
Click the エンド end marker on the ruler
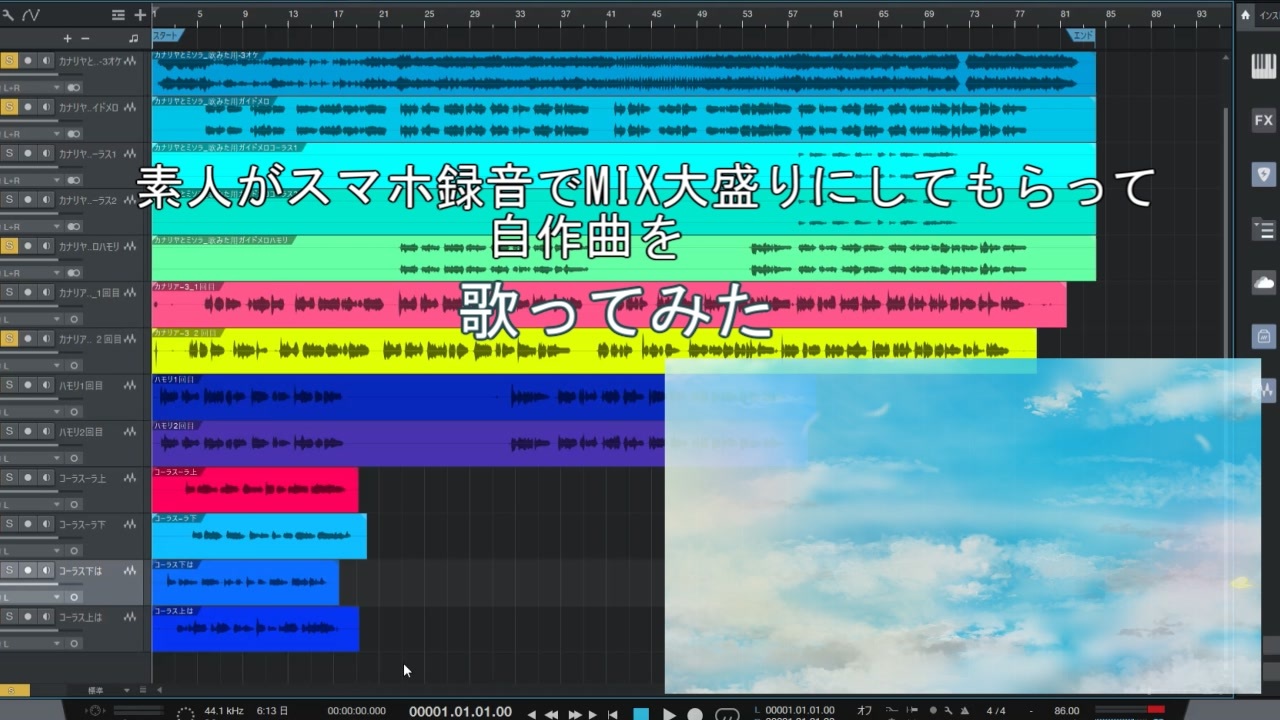tap(1082, 35)
